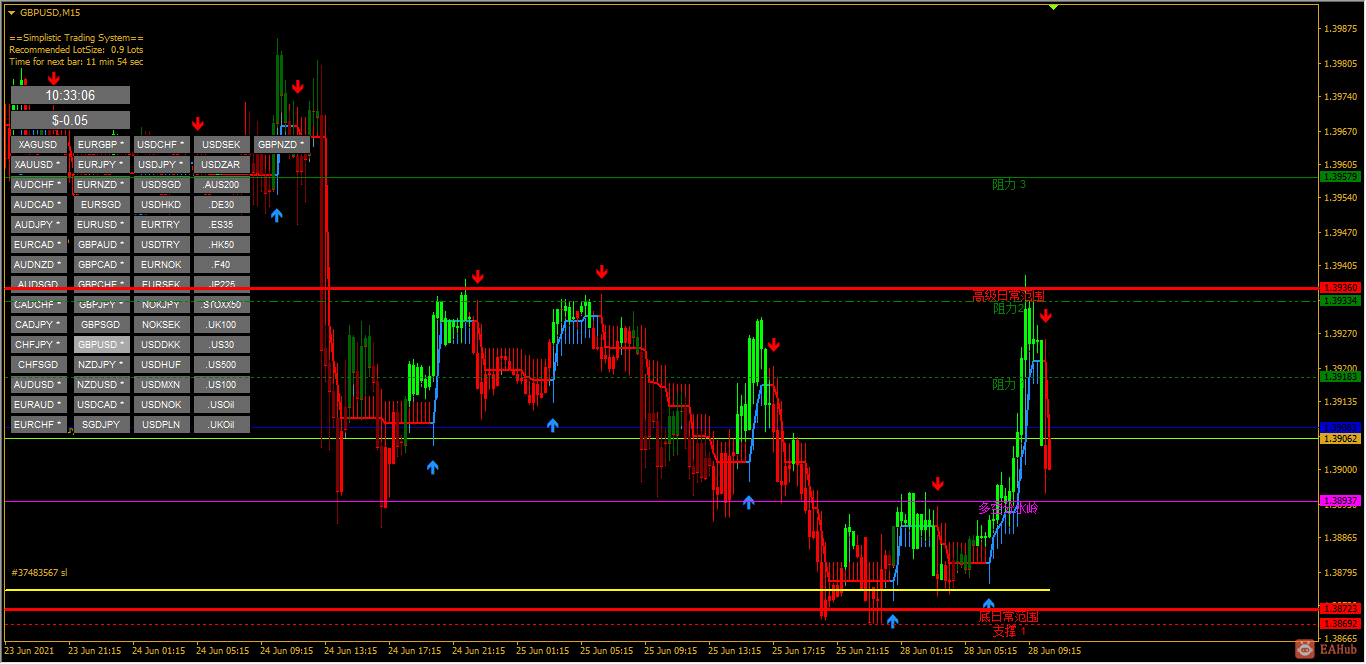1366x664 pixels.
Task: Select the NZDUSD symbol button
Action: (101, 385)
